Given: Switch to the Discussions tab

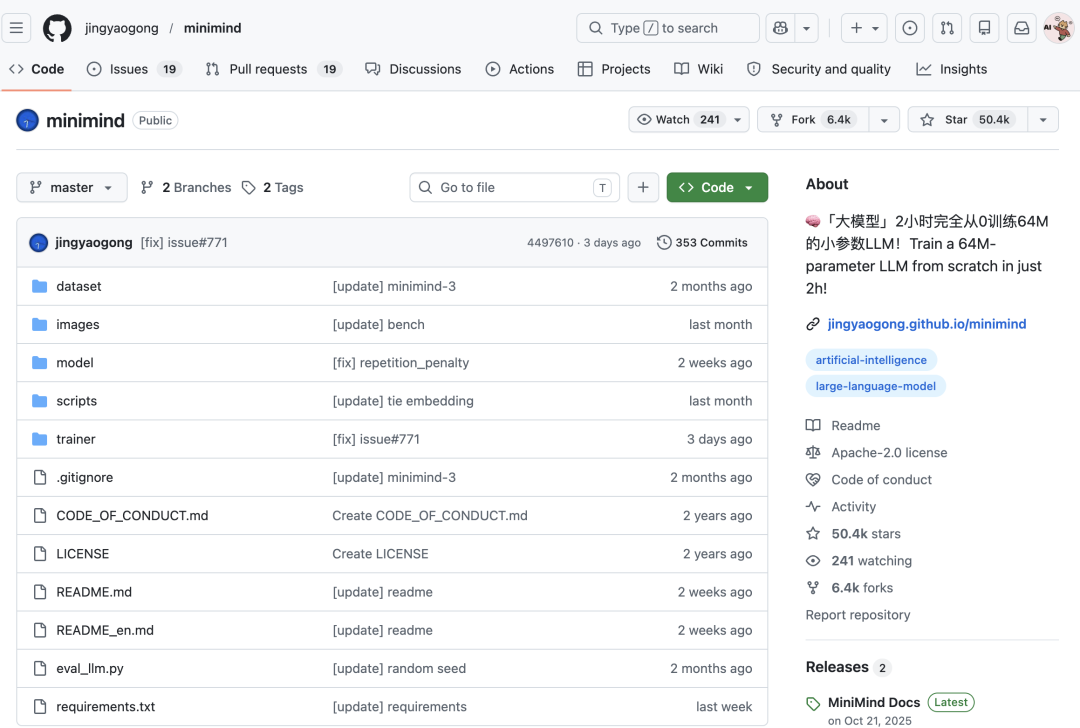Looking at the screenshot, I should 413,69.
